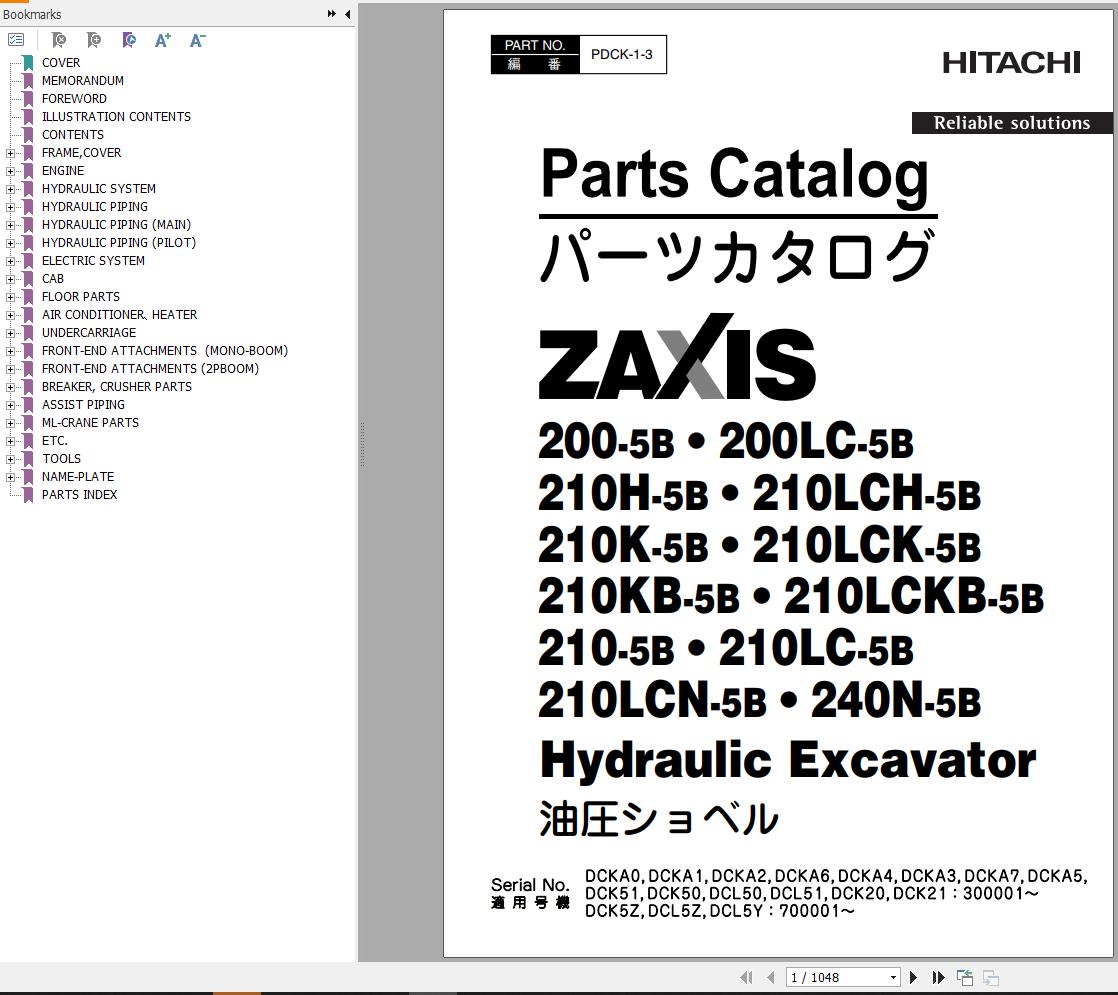Click the PDCK-1-3 part number text
Screen dimensions: 1118x995
coord(622,54)
